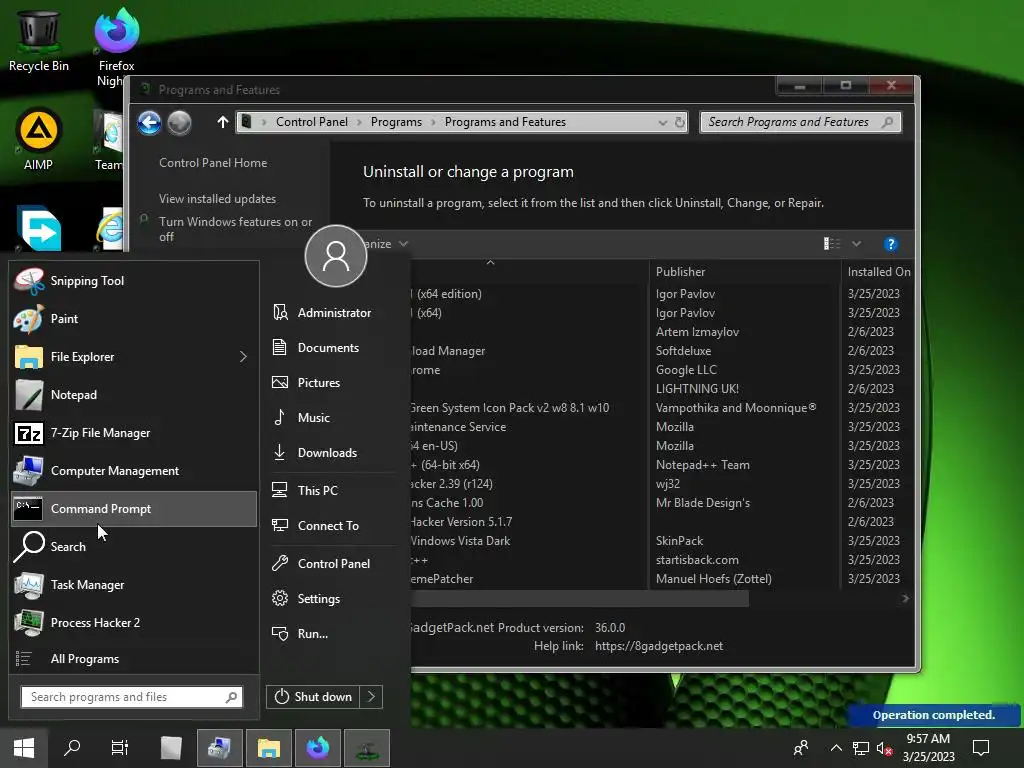Open File Explorer in Start menu
The image size is (1024, 768).
tap(134, 357)
